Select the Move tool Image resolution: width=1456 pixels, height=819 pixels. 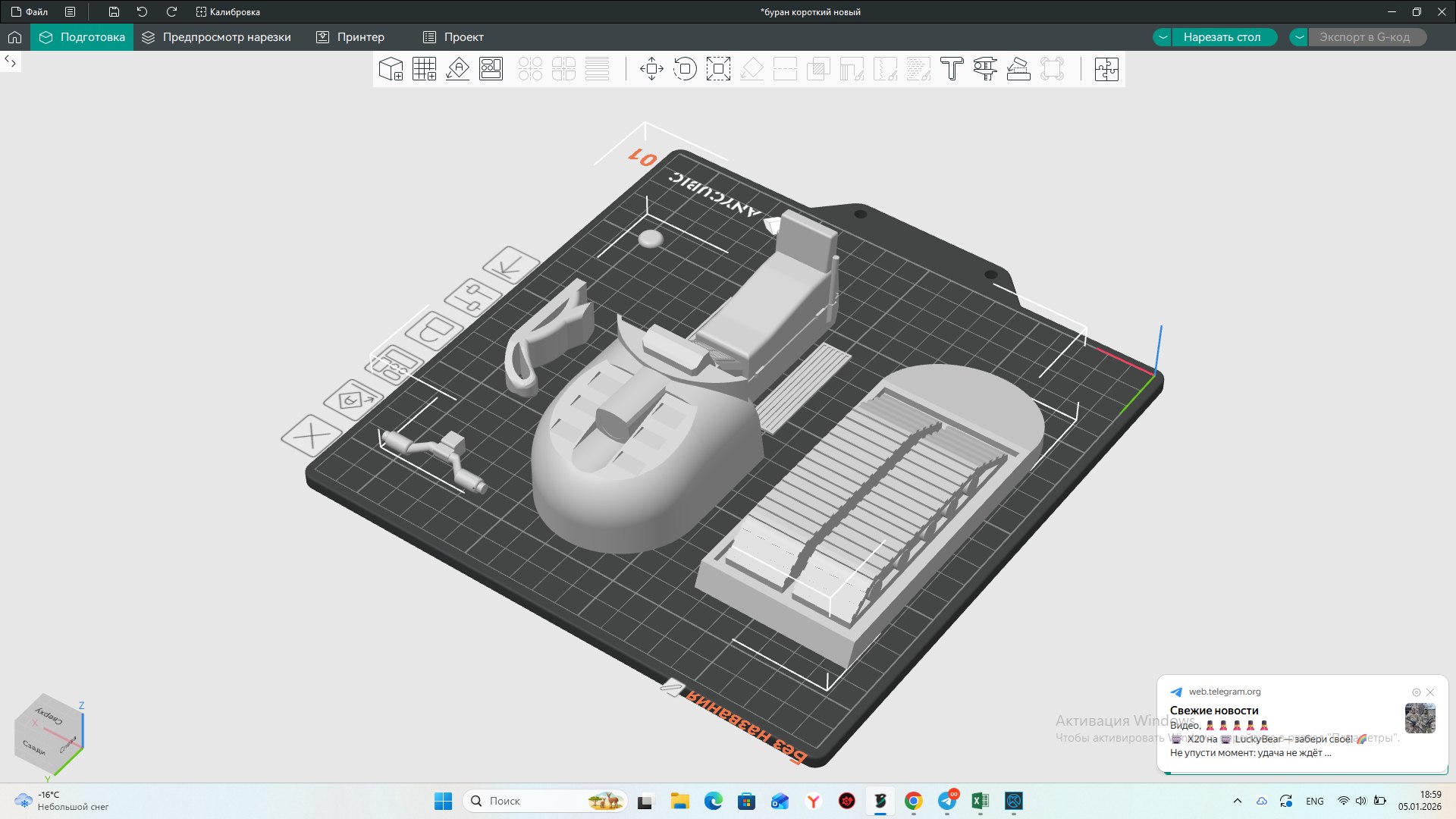651,69
